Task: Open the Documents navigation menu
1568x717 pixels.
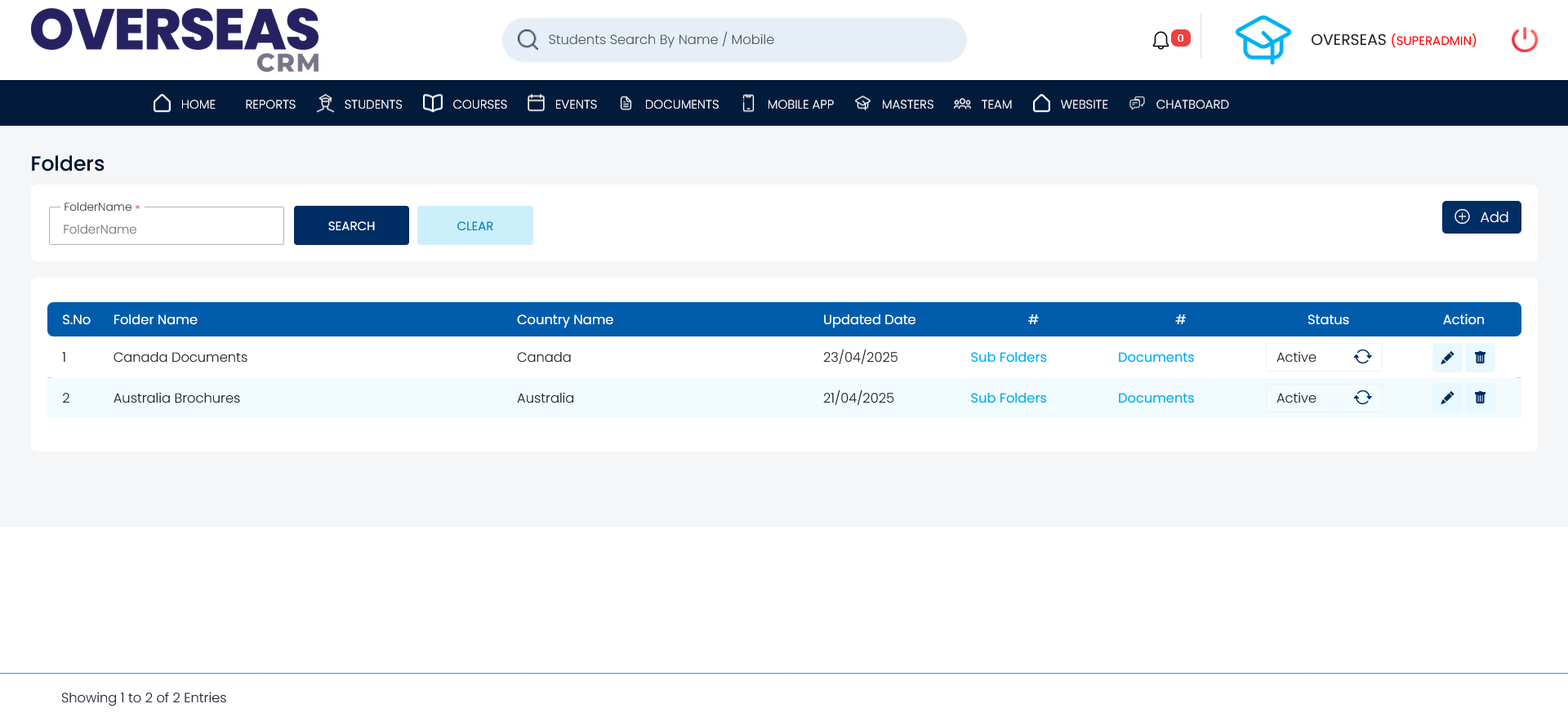Action: [x=669, y=104]
